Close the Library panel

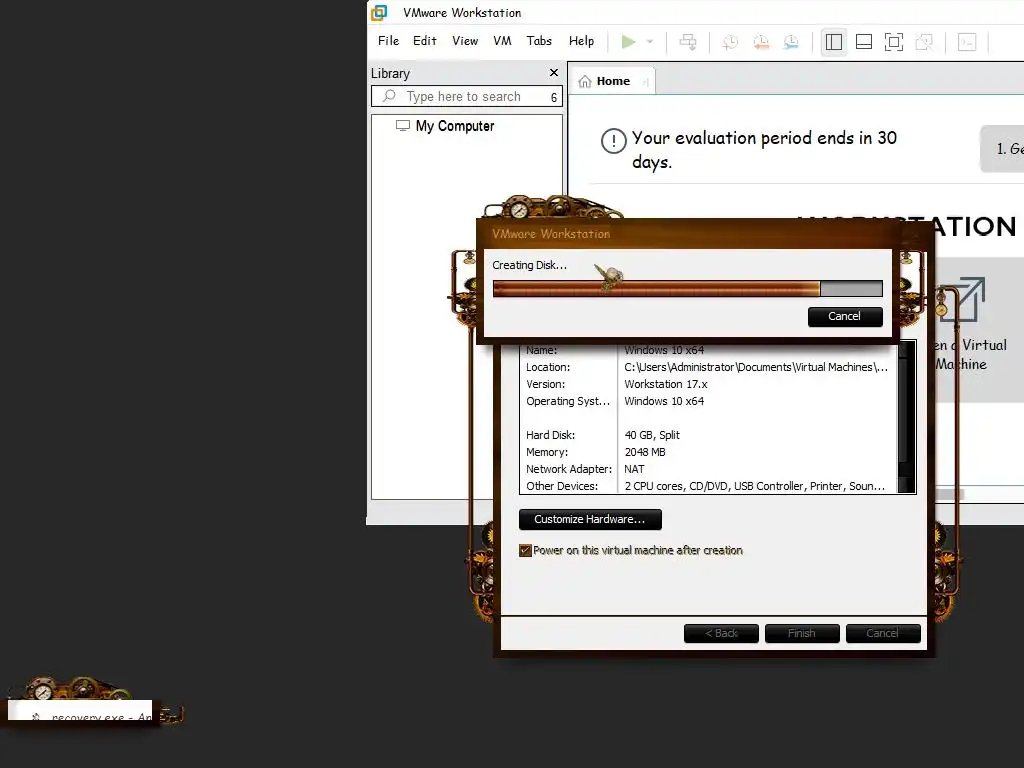pos(554,72)
